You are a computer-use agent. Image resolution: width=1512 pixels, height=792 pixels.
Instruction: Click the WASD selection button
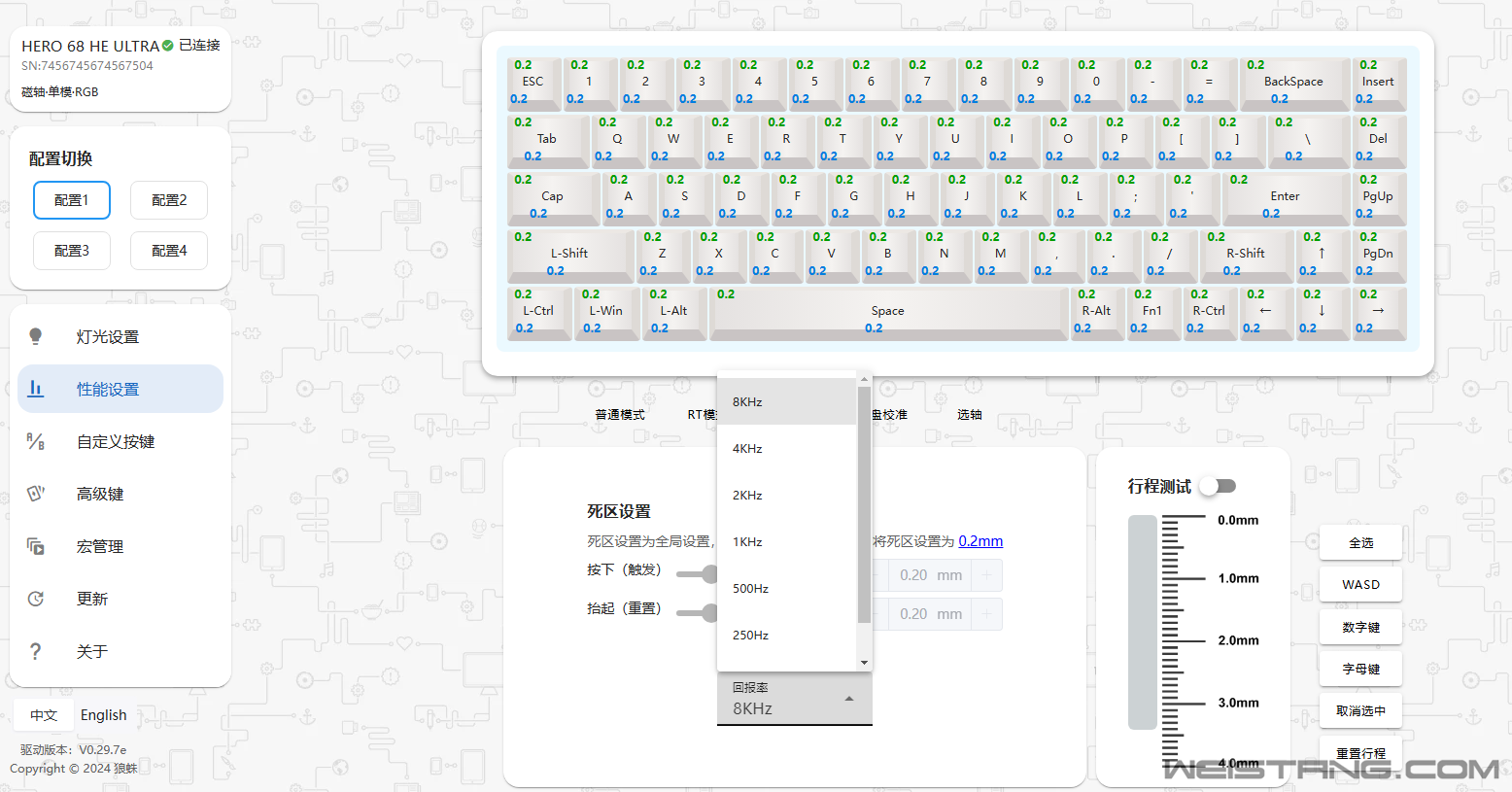[x=1360, y=584]
